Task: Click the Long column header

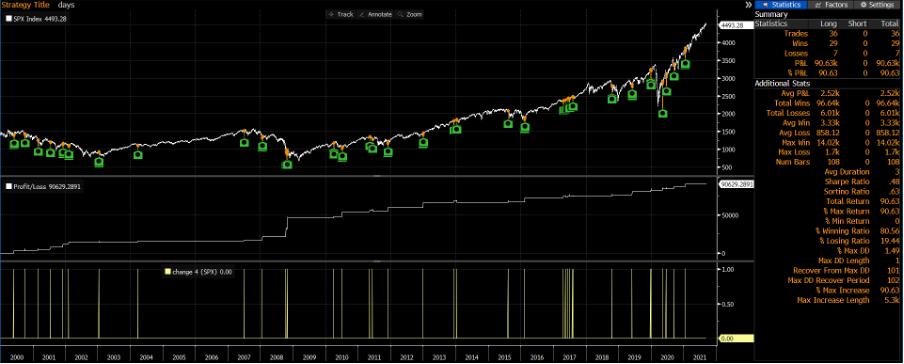Action: click(829, 24)
